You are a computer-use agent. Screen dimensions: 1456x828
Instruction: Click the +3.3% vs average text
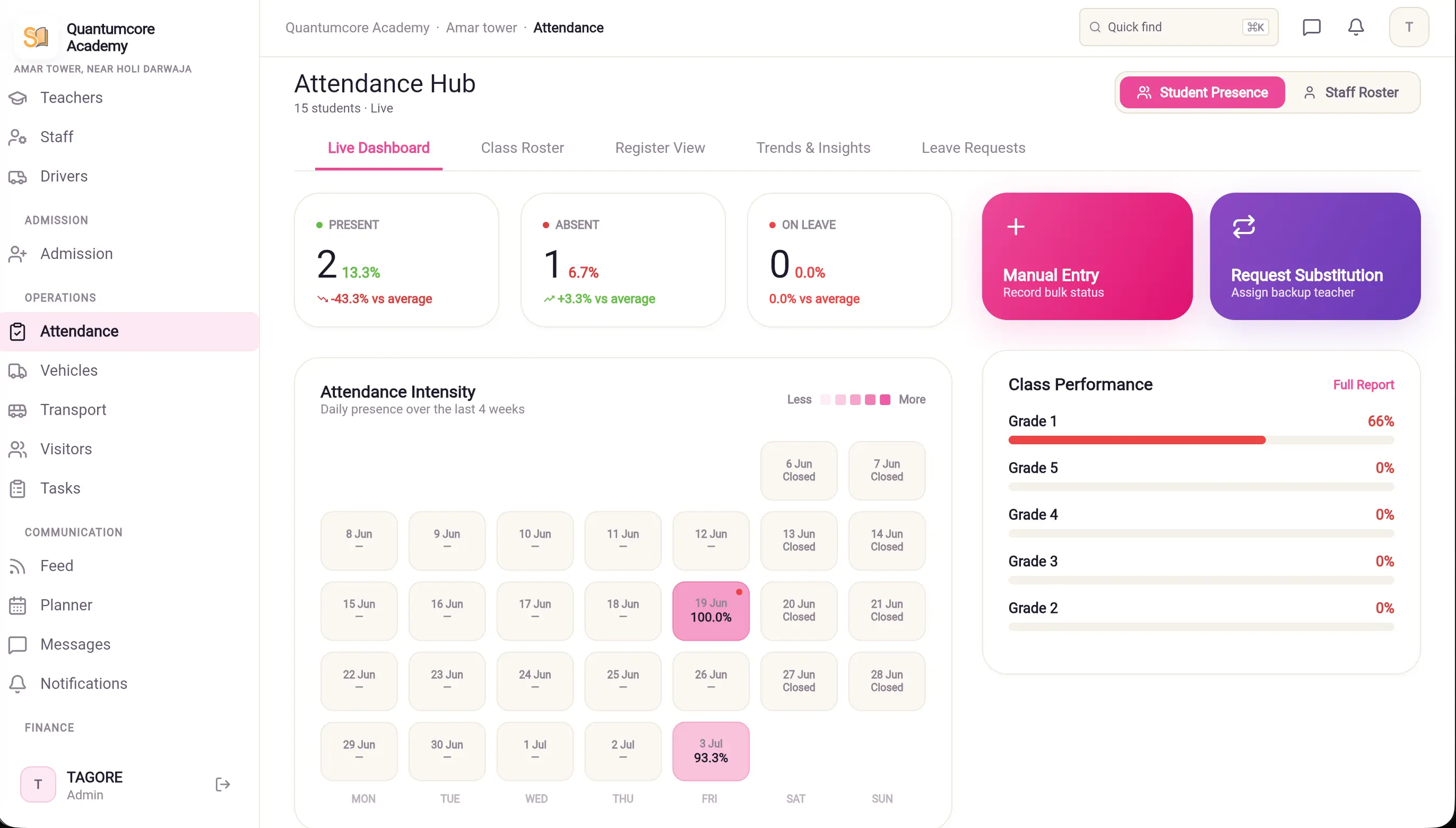(x=606, y=298)
